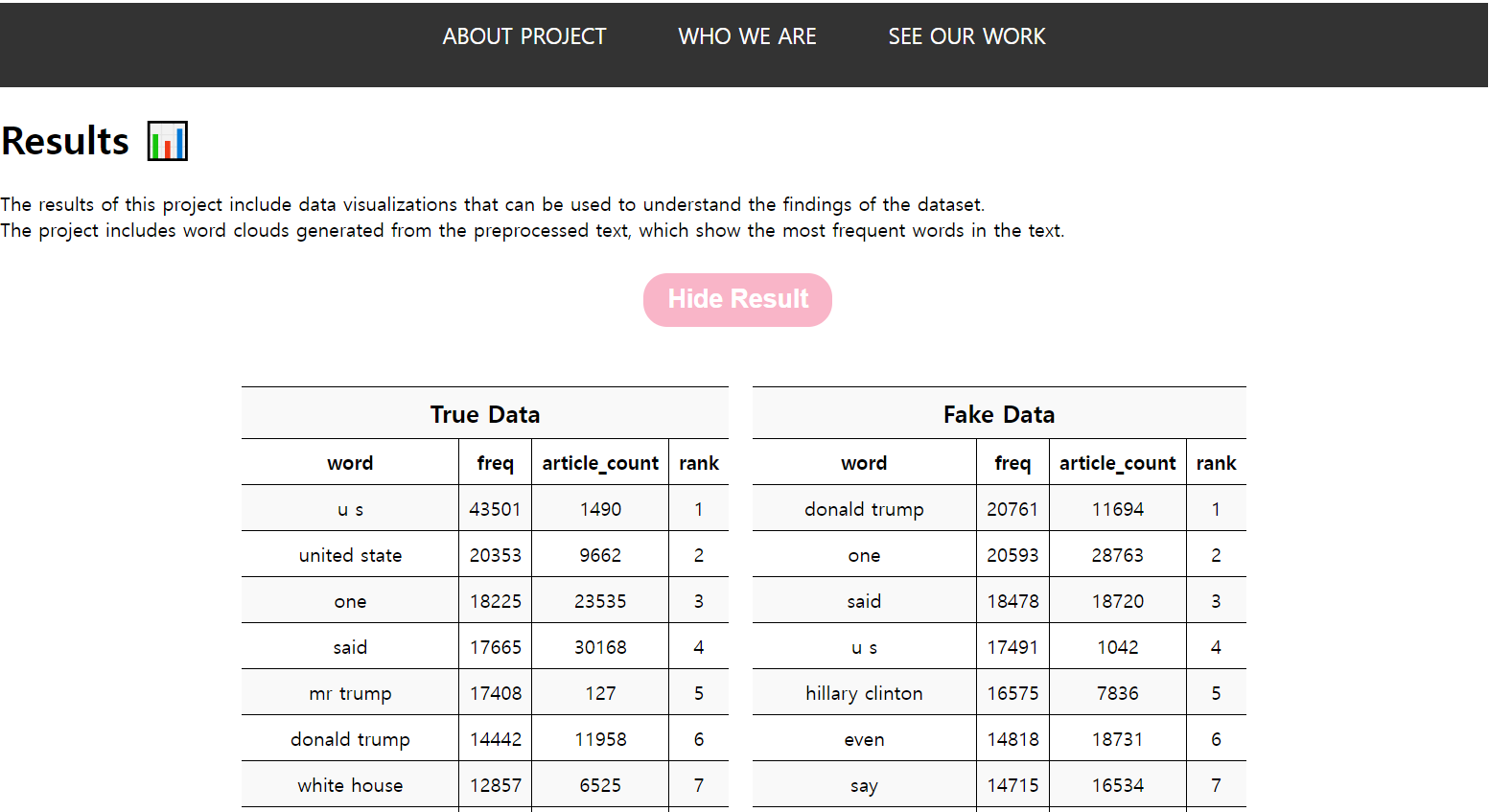
Task: Select 'mr trump' in True Data table
Action: 350,693
